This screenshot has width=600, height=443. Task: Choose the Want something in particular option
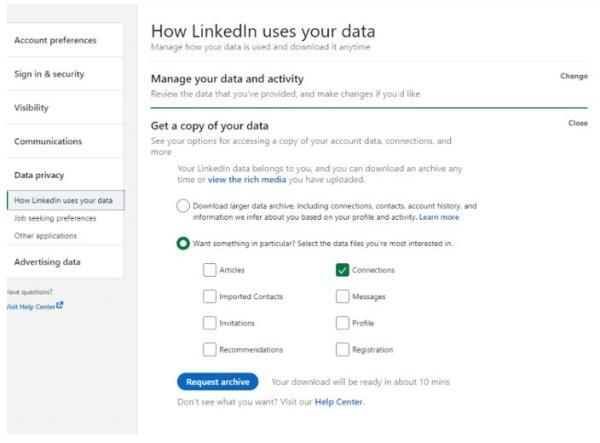tap(183, 243)
